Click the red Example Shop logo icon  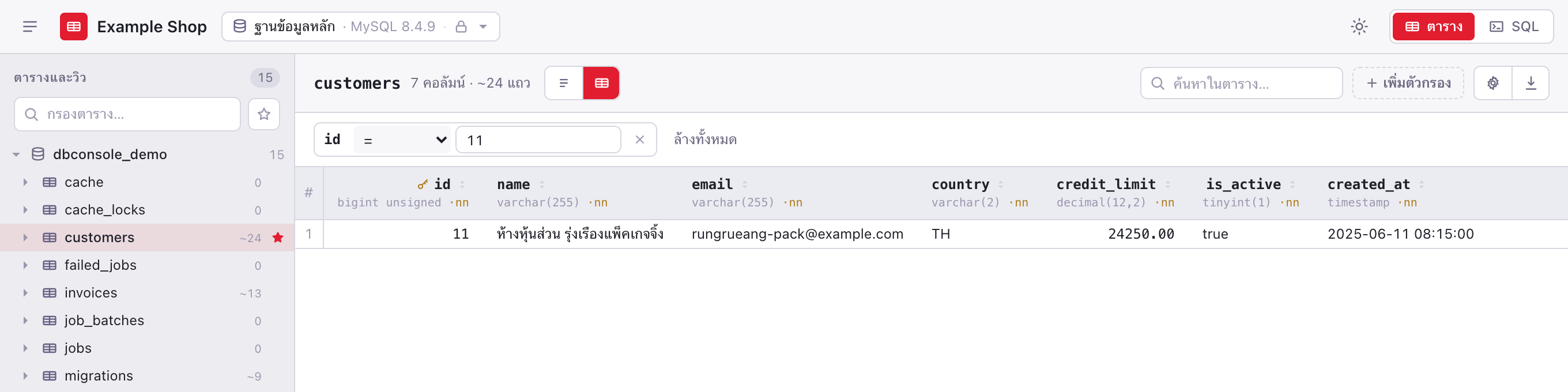click(74, 27)
